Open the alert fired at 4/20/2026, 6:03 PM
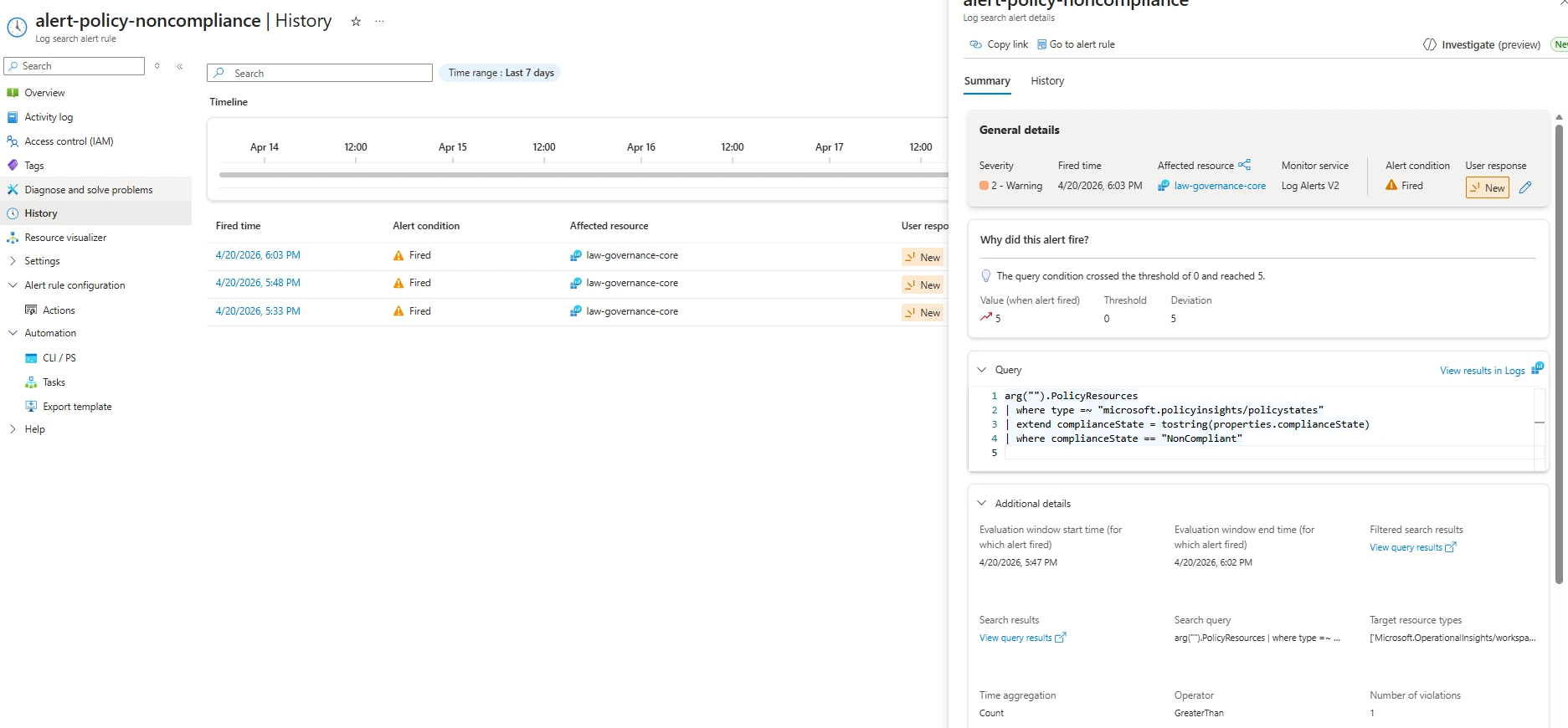 258,255
